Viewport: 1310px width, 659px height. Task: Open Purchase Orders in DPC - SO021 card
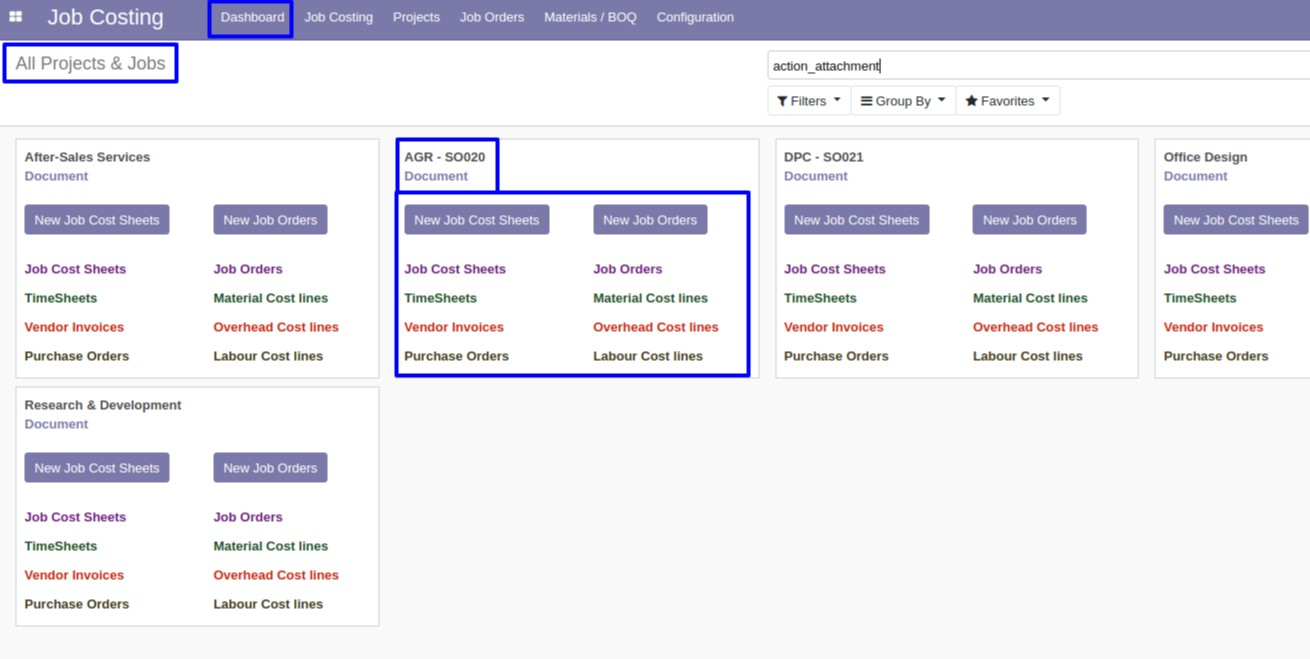pyautogui.click(x=837, y=356)
